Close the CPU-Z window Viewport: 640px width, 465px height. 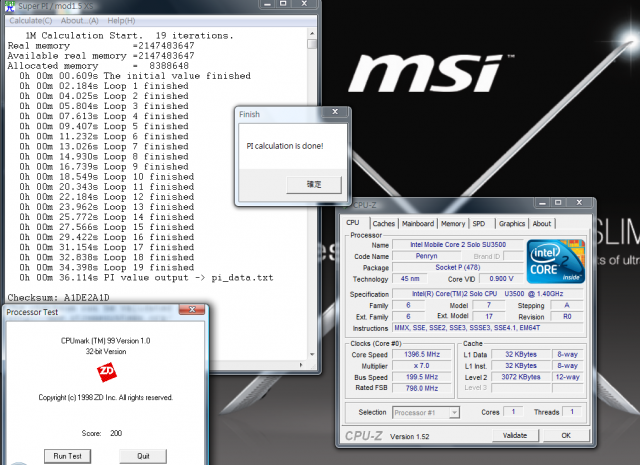coord(580,202)
